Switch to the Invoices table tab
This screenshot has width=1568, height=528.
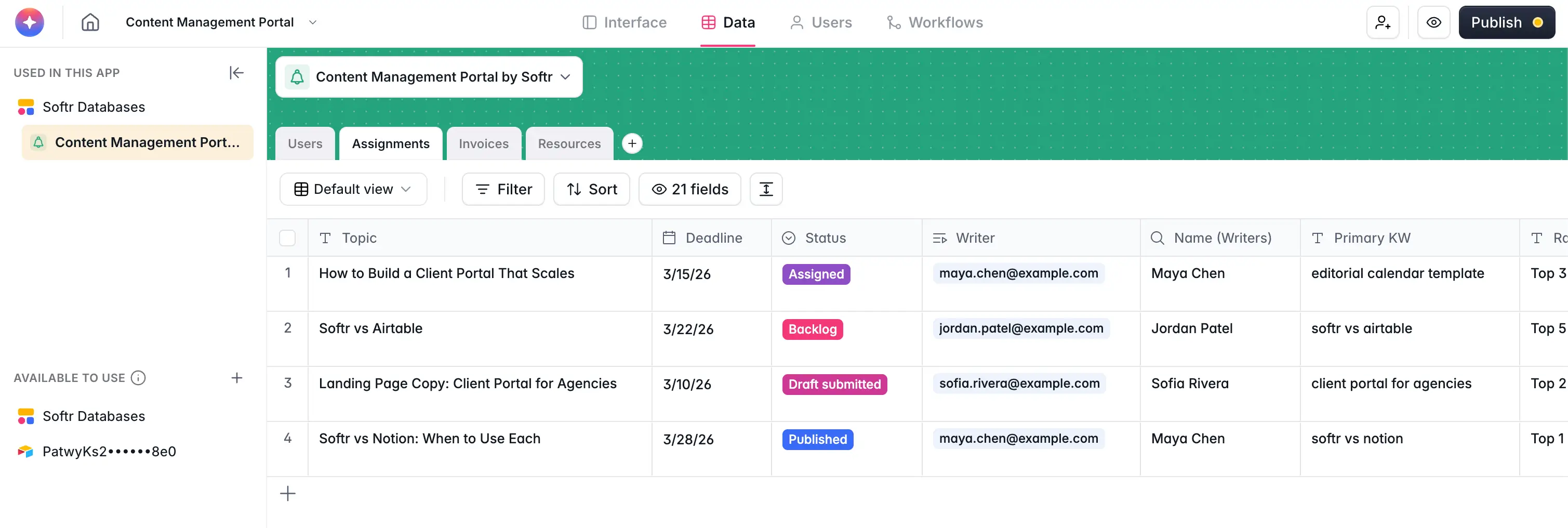(483, 143)
